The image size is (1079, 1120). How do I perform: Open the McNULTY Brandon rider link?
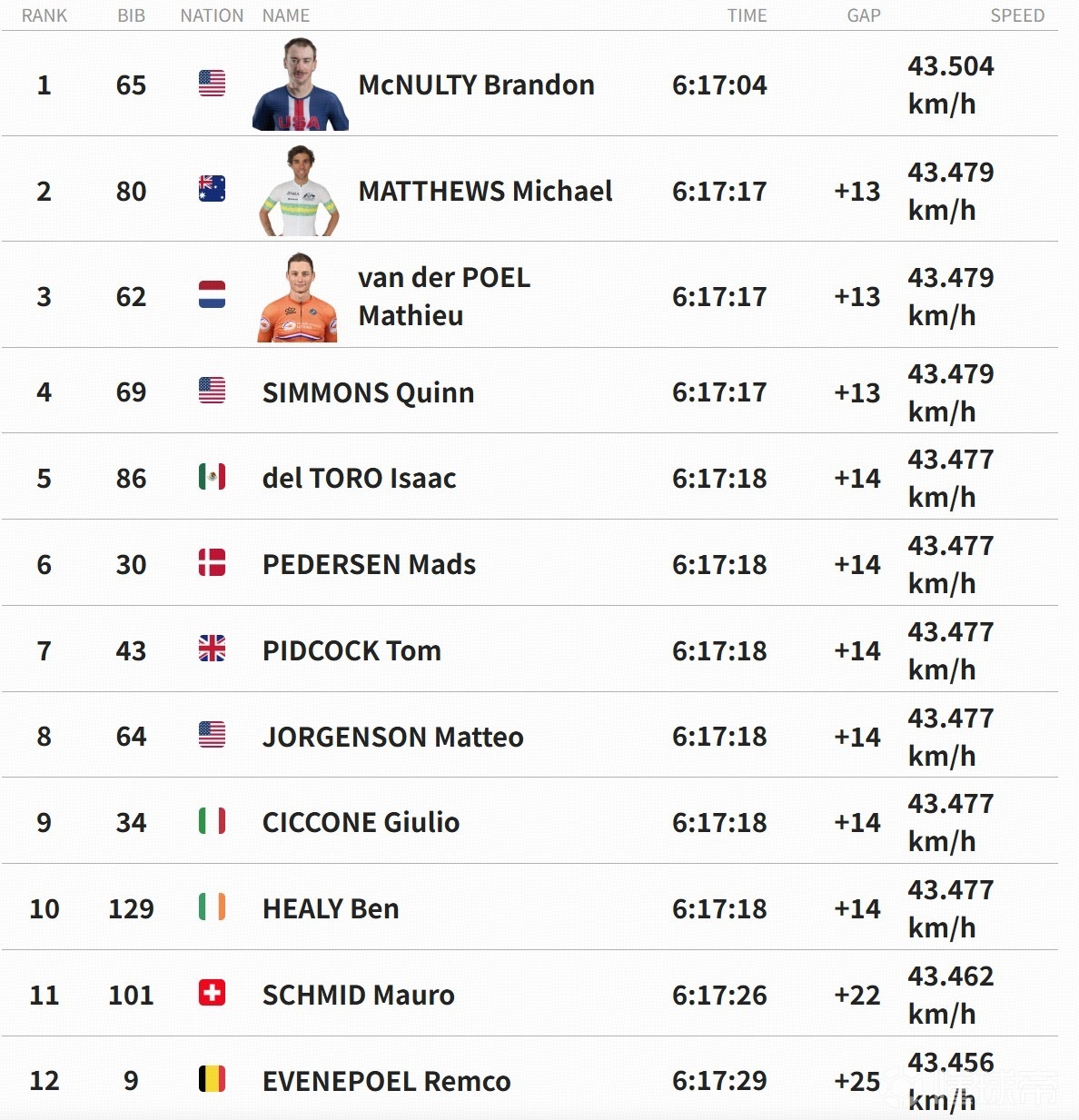coord(476,84)
